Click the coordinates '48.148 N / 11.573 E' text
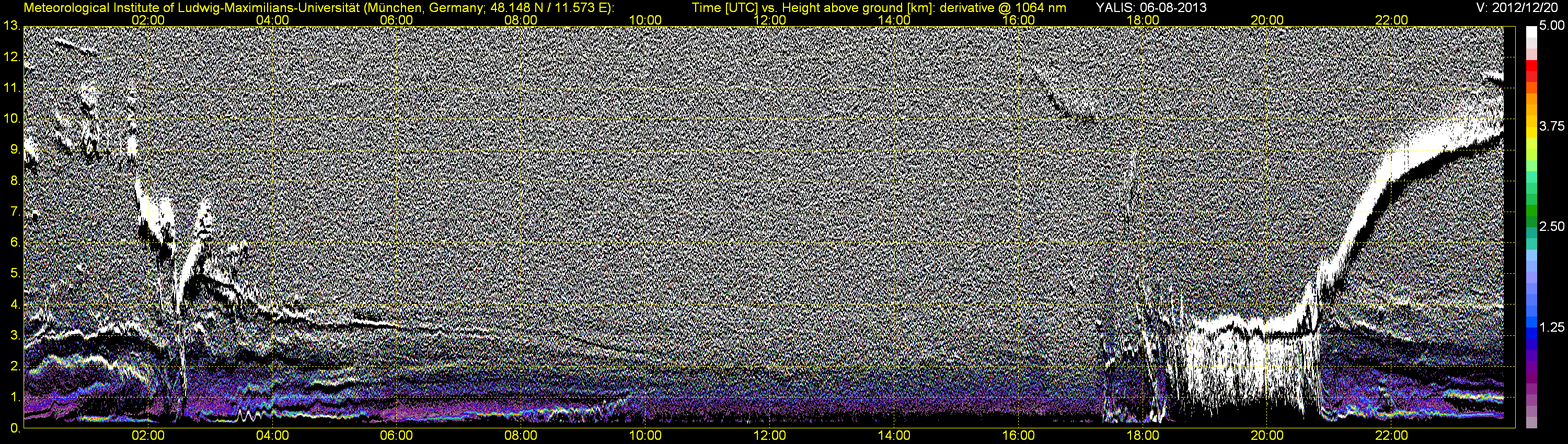This screenshot has width=1568, height=444. point(549,8)
